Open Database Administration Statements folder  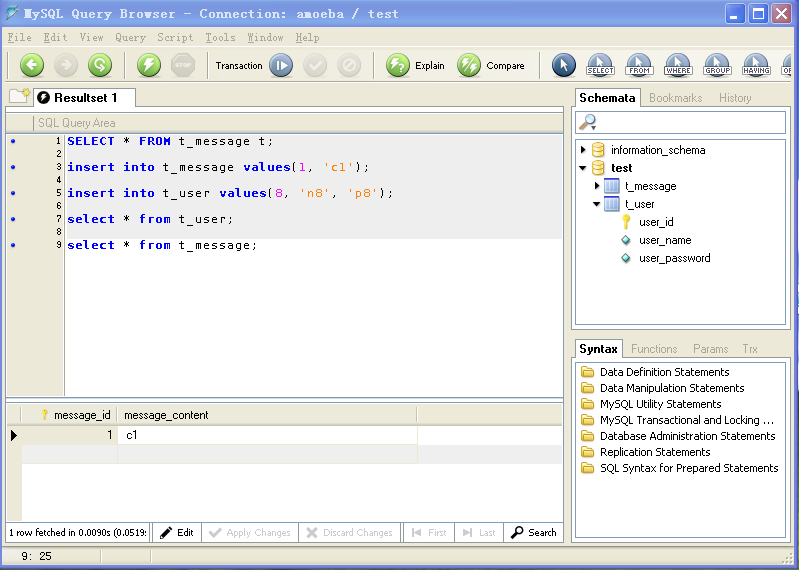[678, 436]
